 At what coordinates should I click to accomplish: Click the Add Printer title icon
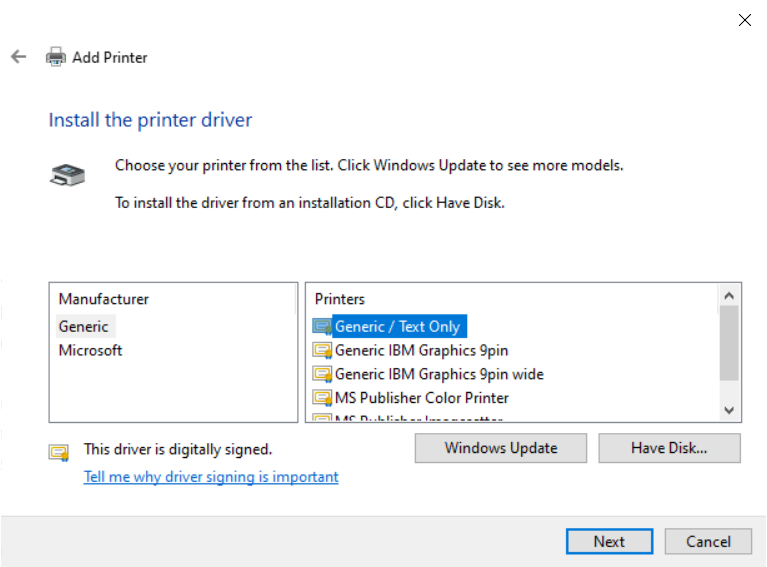pyautogui.click(x=56, y=57)
